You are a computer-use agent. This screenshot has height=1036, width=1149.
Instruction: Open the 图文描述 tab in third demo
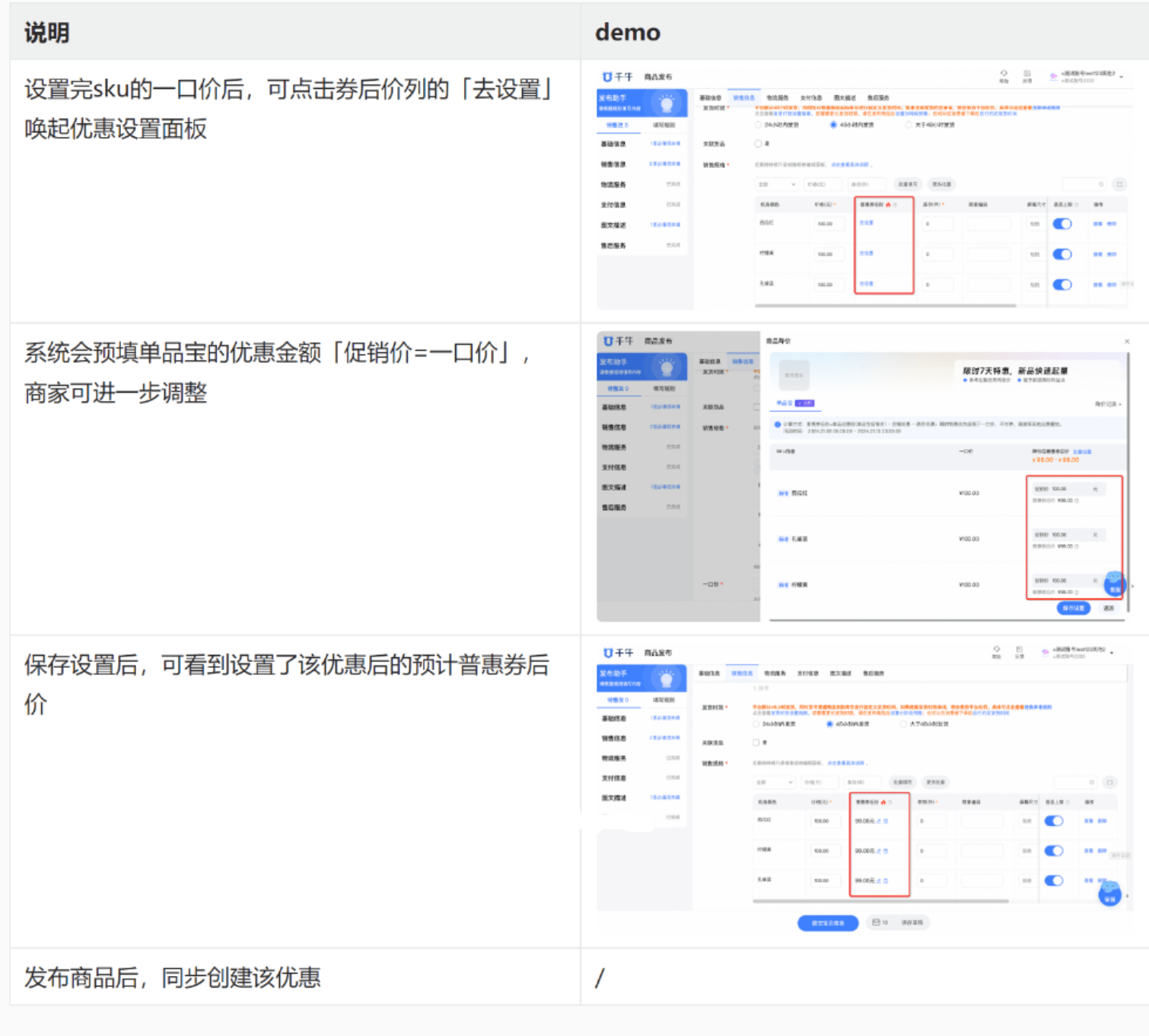pyautogui.click(x=840, y=673)
